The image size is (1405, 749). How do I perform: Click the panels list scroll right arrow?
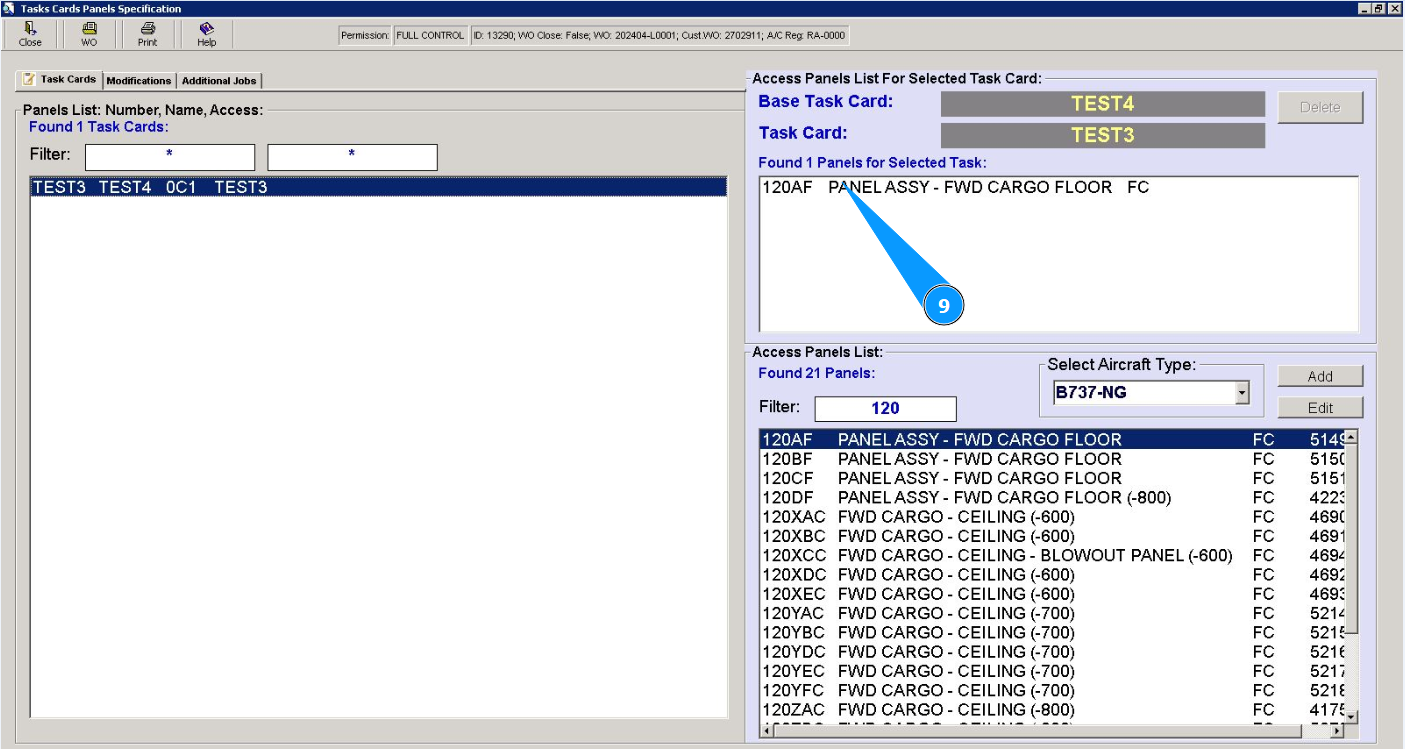[1337, 731]
